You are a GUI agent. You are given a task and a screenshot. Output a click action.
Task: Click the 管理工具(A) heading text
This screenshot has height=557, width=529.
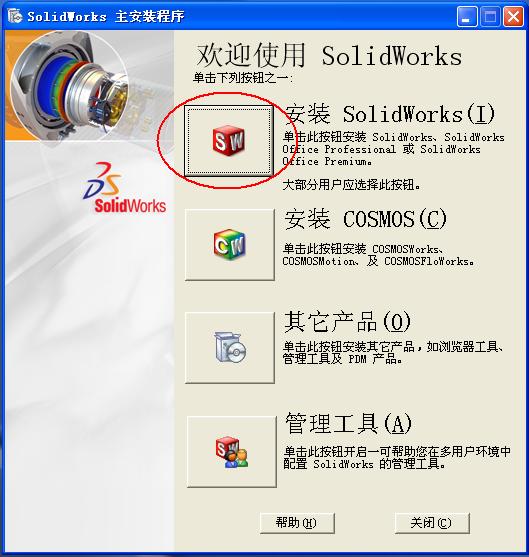click(348, 423)
